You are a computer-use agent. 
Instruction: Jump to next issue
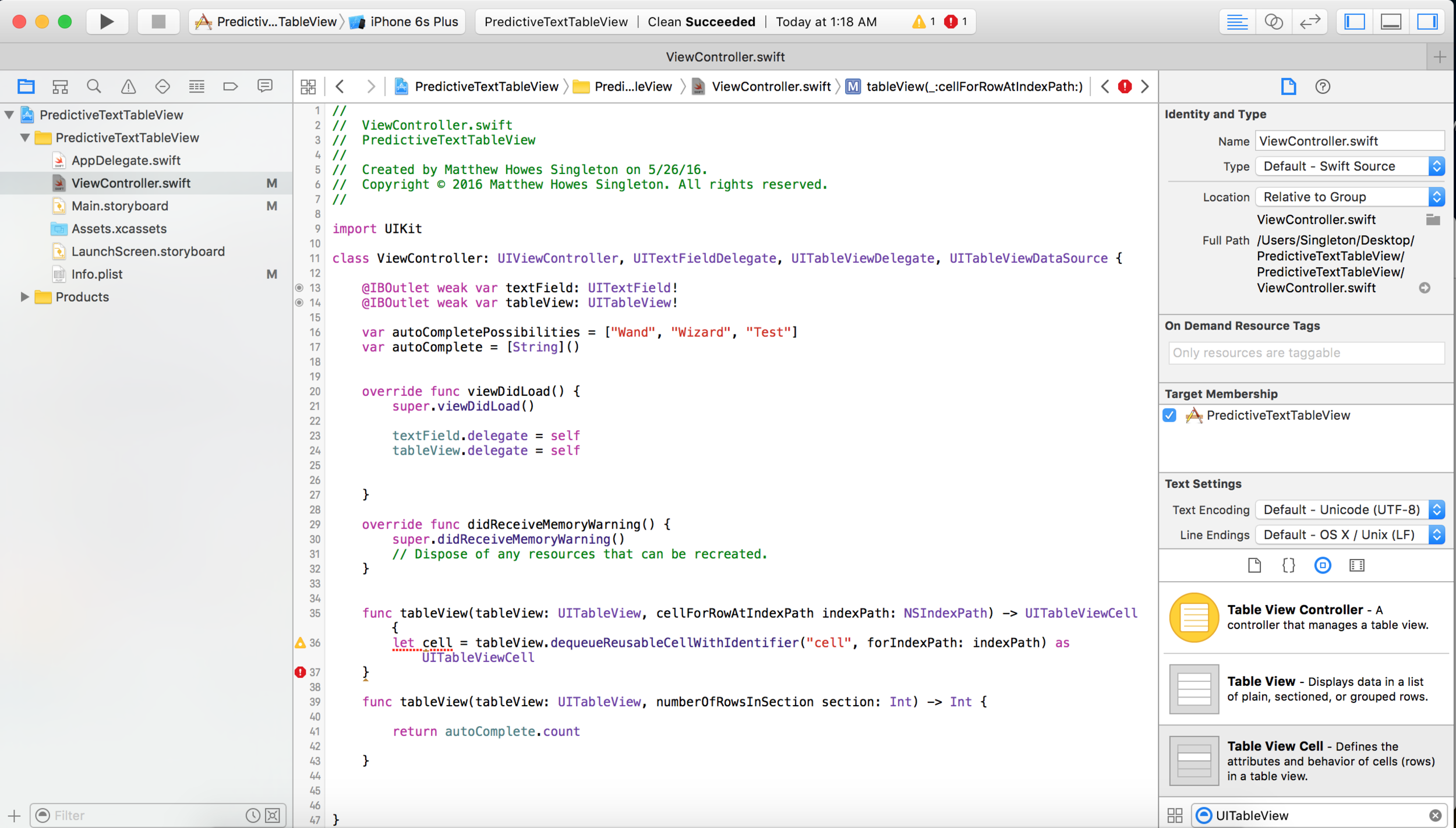1145,87
